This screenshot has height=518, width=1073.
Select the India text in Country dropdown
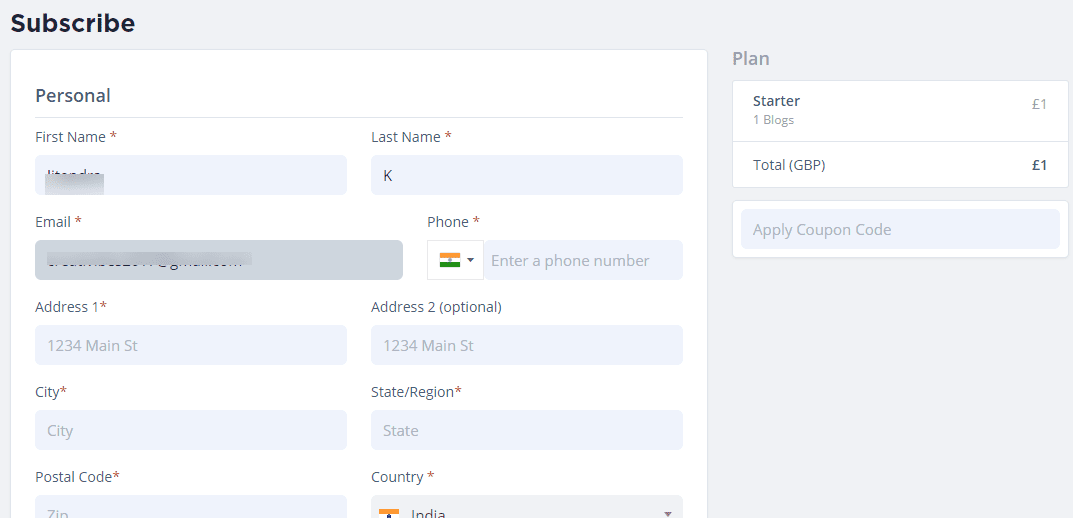tap(430, 513)
